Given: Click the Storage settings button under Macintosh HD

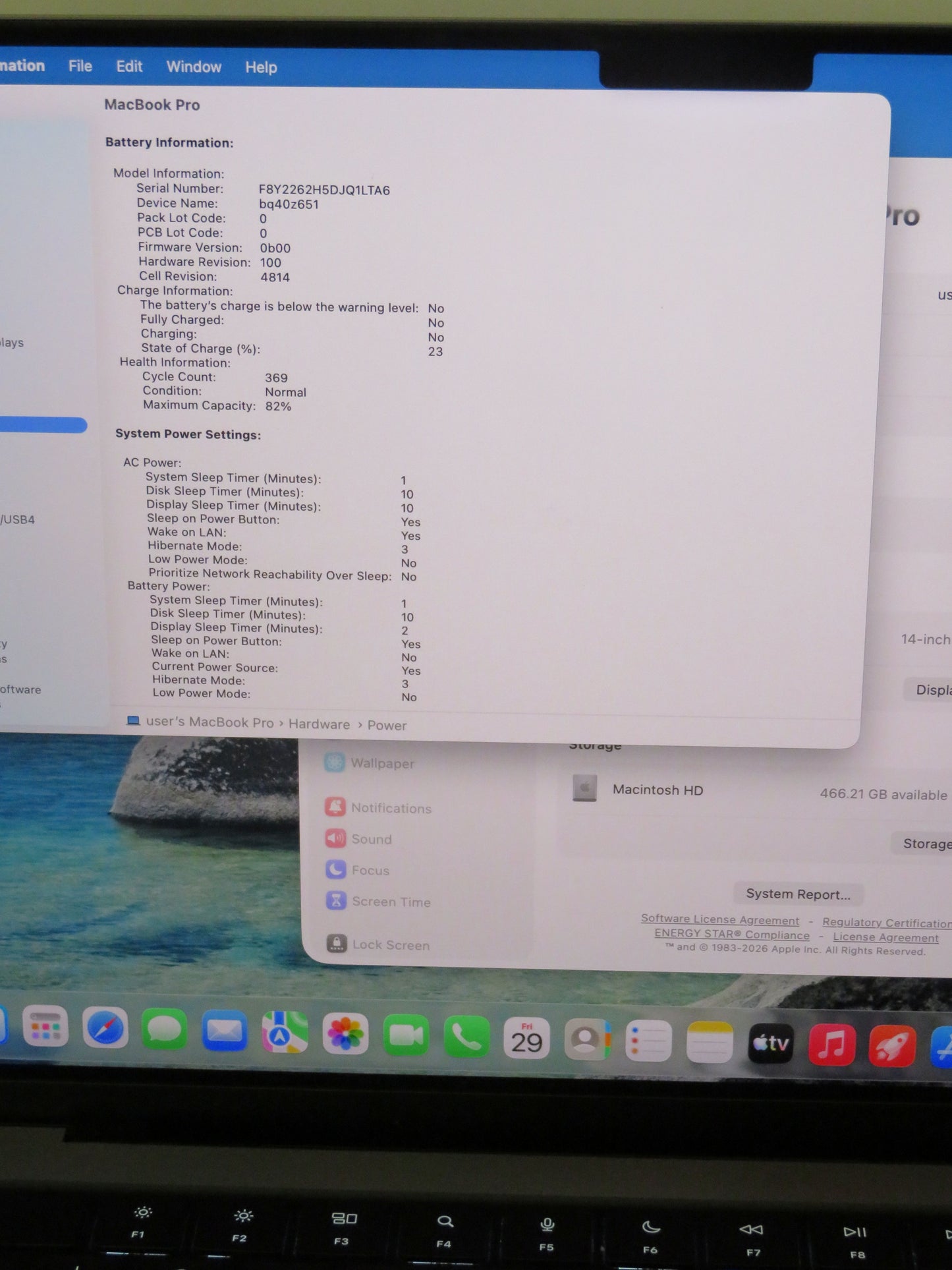Looking at the screenshot, I should point(922,844).
